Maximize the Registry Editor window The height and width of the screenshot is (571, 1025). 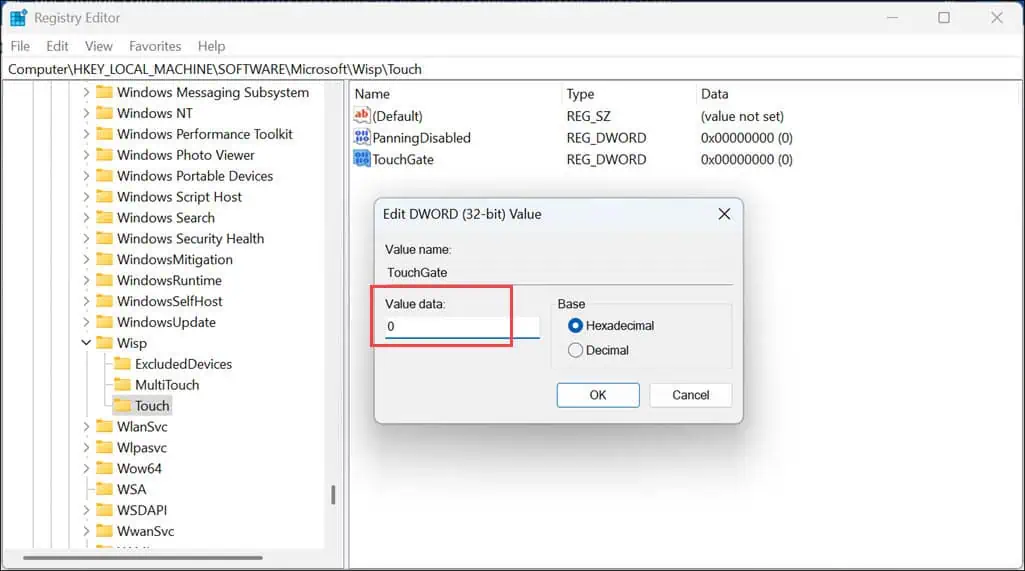pos(944,18)
